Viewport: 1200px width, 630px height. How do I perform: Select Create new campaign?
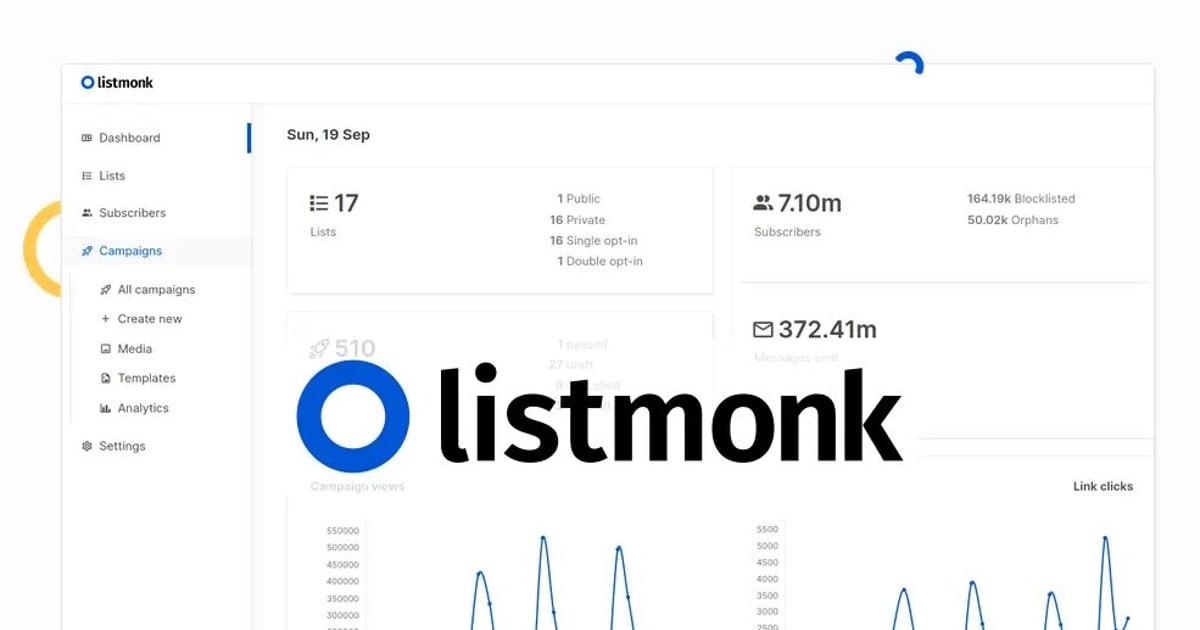click(150, 319)
